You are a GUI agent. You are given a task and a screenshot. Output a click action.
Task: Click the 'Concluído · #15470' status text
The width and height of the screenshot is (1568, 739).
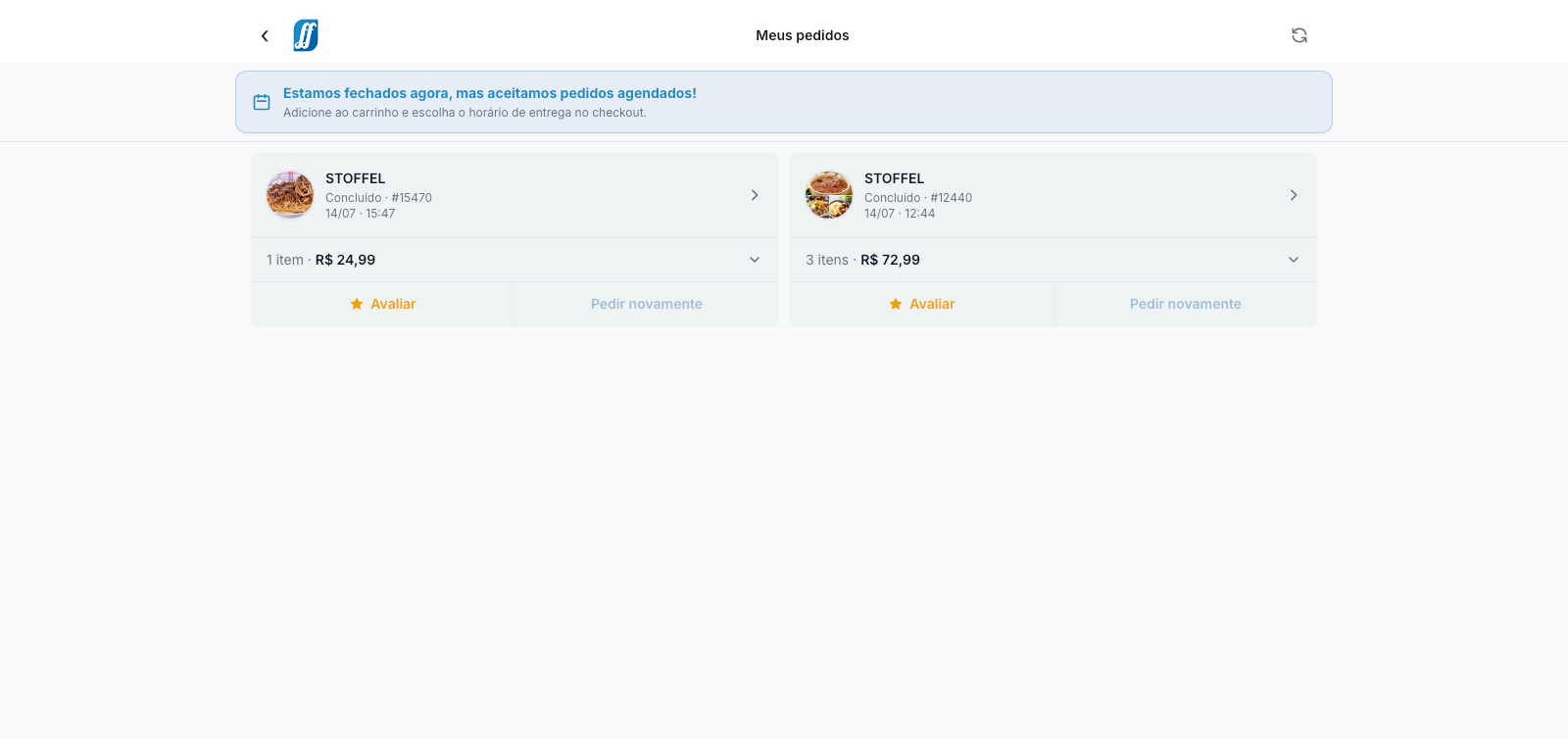378,198
